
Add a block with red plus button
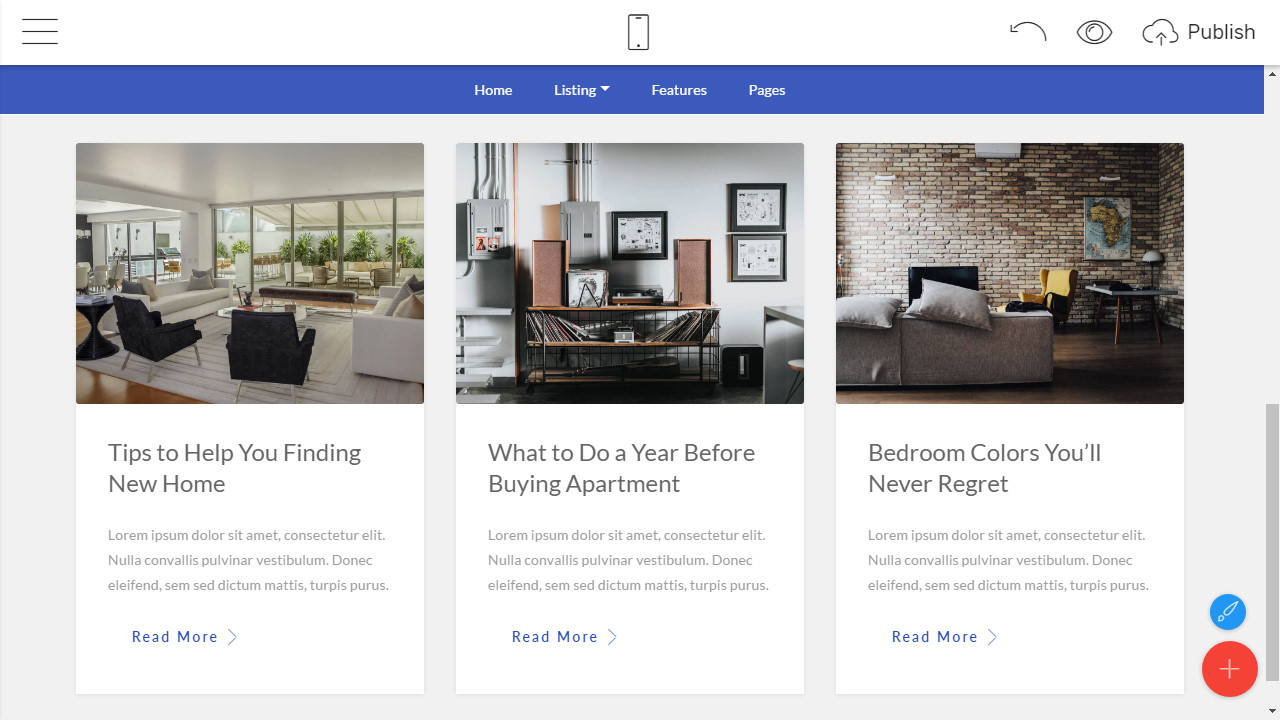1230,669
